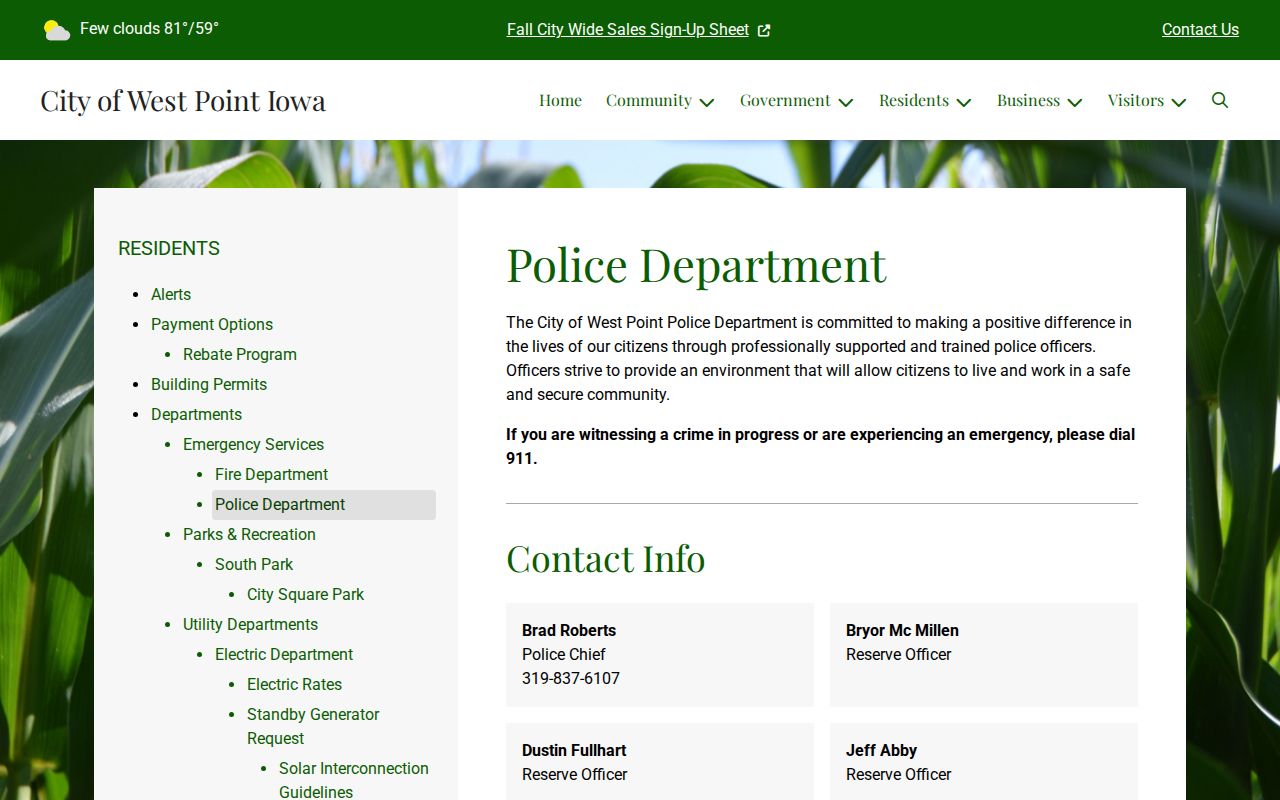Go to Building Permits sidebar link
Viewport: 1280px width, 800px height.
pyautogui.click(x=209, y=384)
